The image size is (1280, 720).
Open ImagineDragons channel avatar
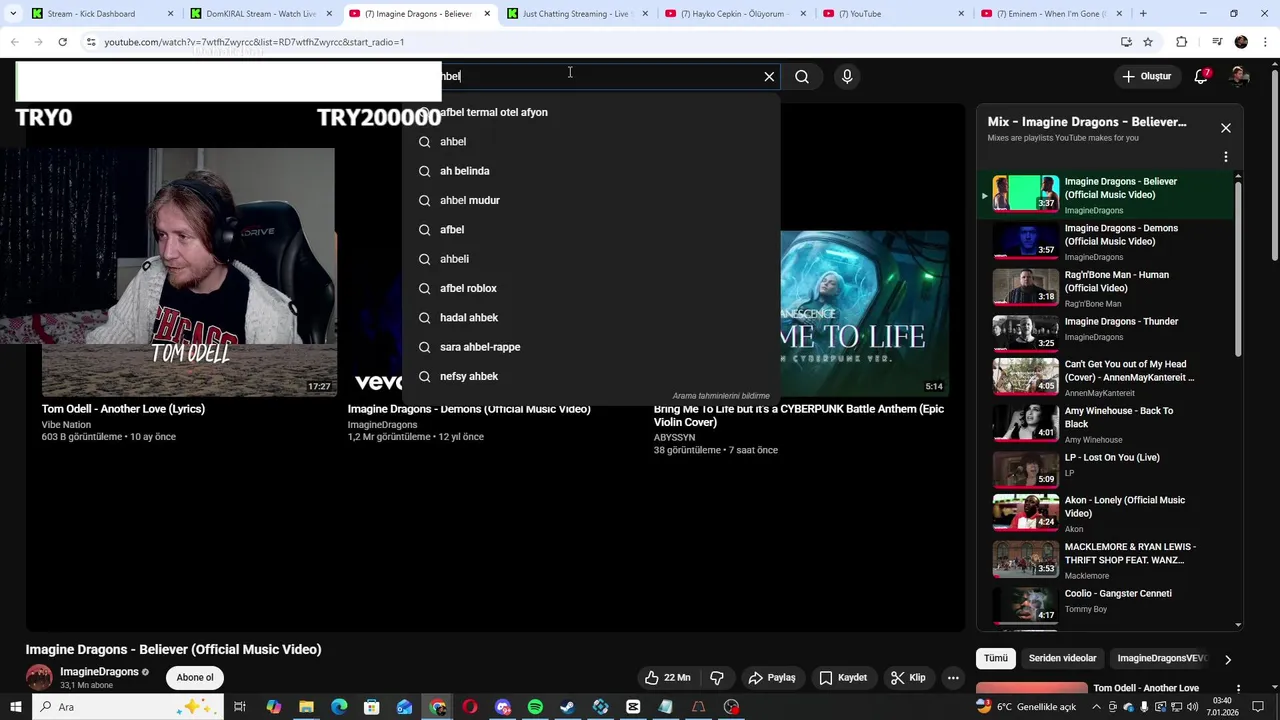(x=39, y=677)
